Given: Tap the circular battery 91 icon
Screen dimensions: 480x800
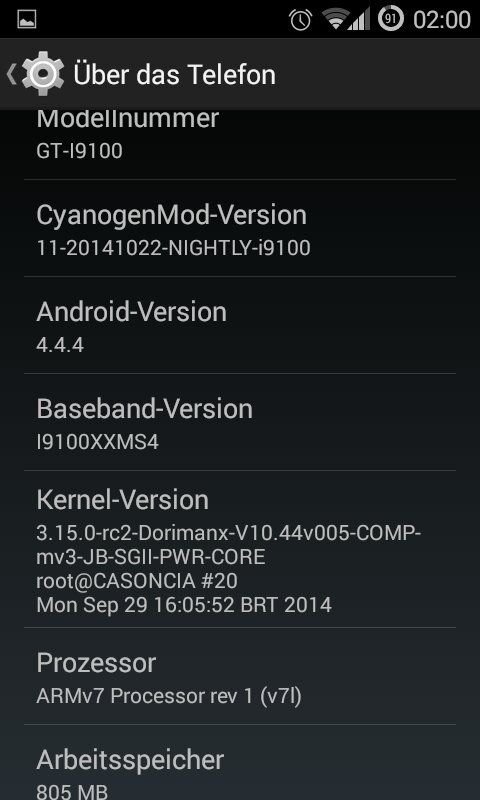Looking at the screenshot, I should coord(391,19).
